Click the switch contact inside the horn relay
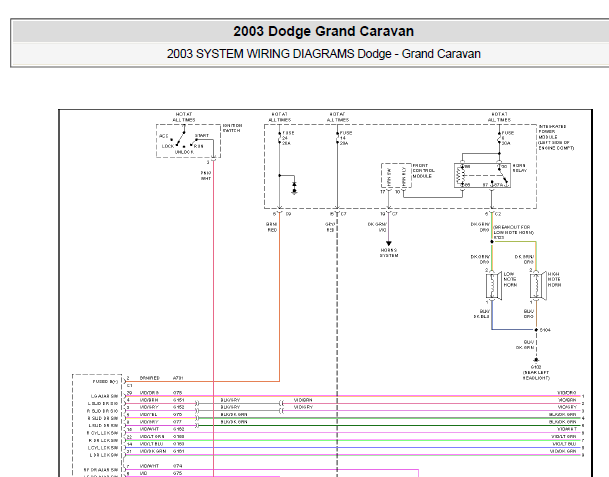Image resolution: width=609 pixels, height=477 pixels. [503, 176]
